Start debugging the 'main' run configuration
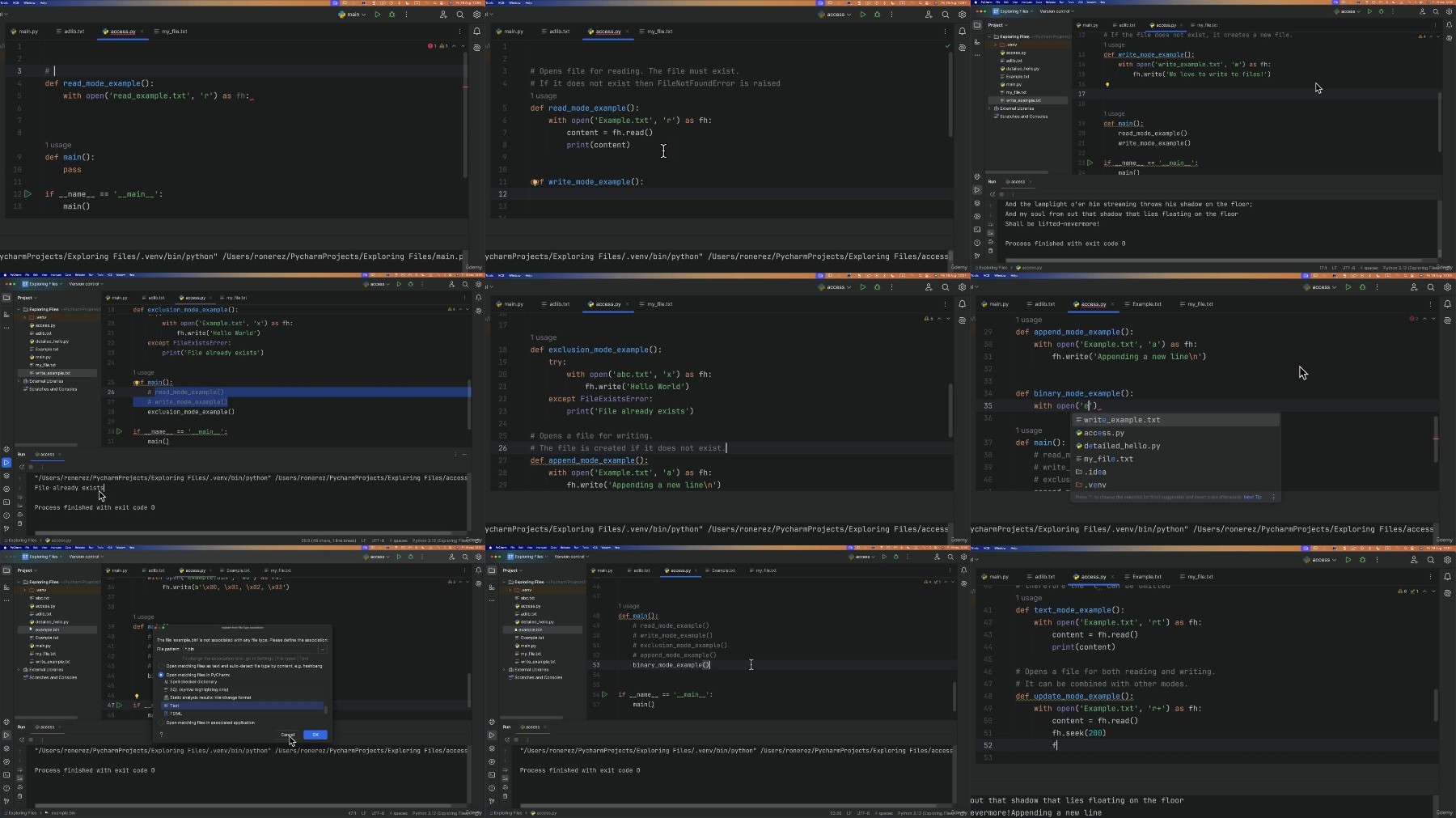The width and height of the screenshot is (1456, 818). pos(392,15)
